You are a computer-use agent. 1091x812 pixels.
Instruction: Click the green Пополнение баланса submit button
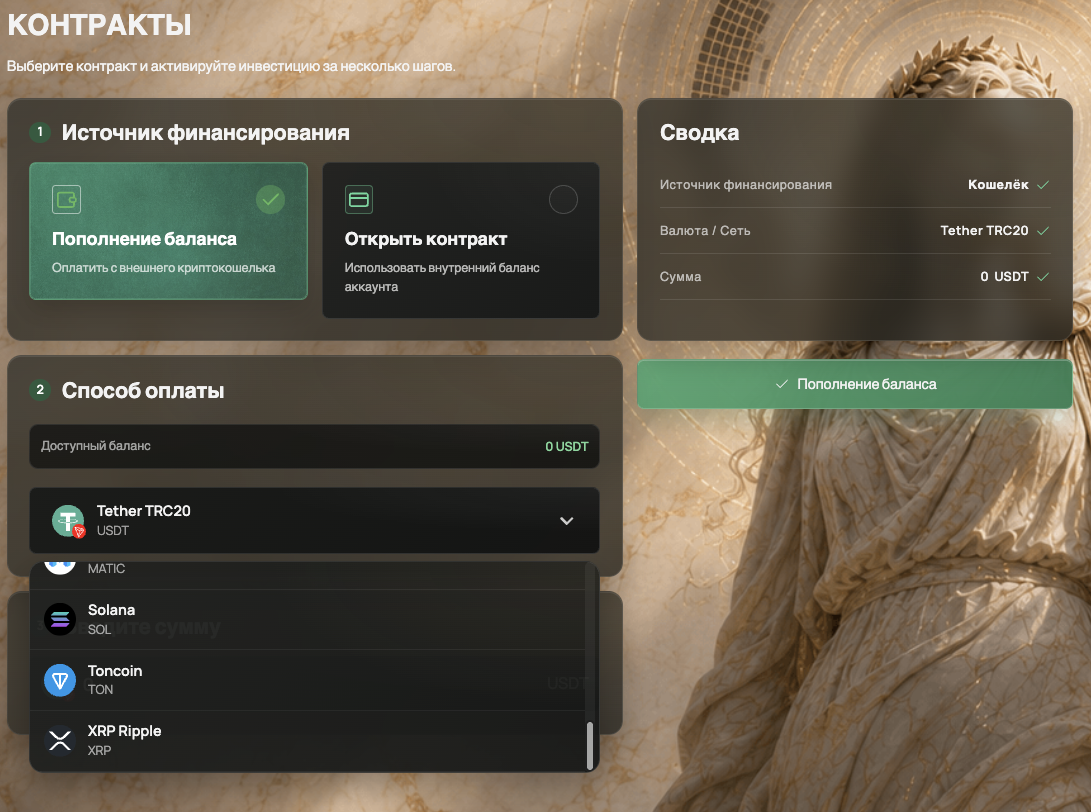click(x=854, y=384)
